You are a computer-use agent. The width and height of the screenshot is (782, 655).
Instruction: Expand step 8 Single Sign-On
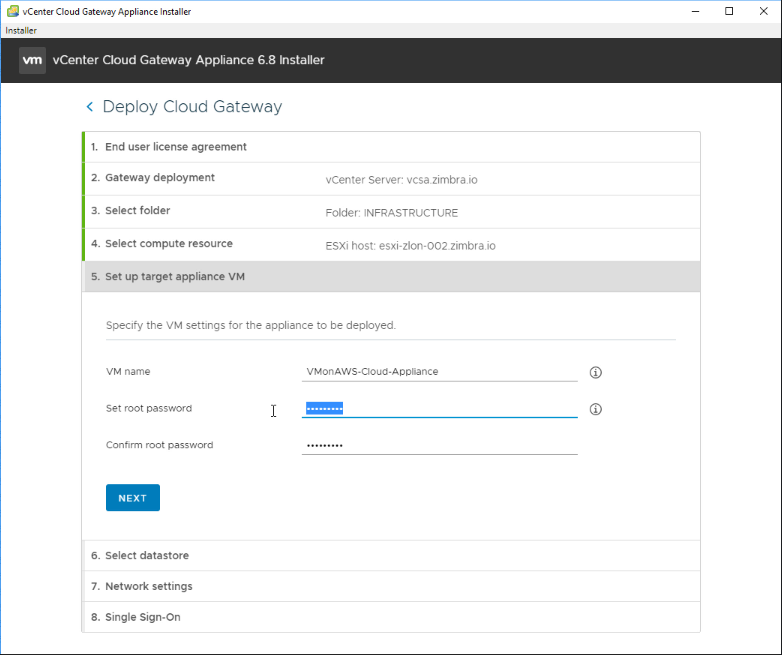(x=391, y=617)
